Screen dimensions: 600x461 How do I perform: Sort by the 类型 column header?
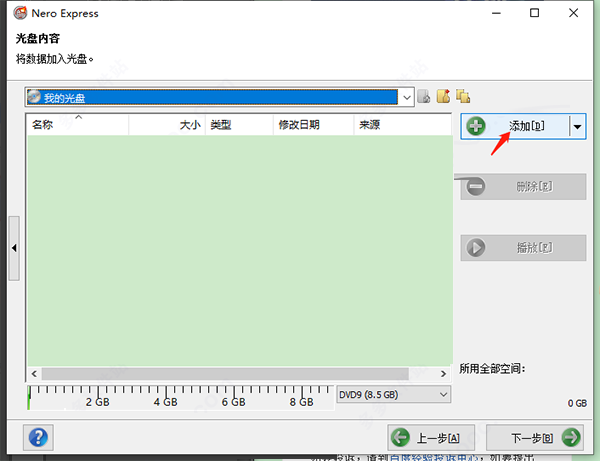[x=240, y=125]
